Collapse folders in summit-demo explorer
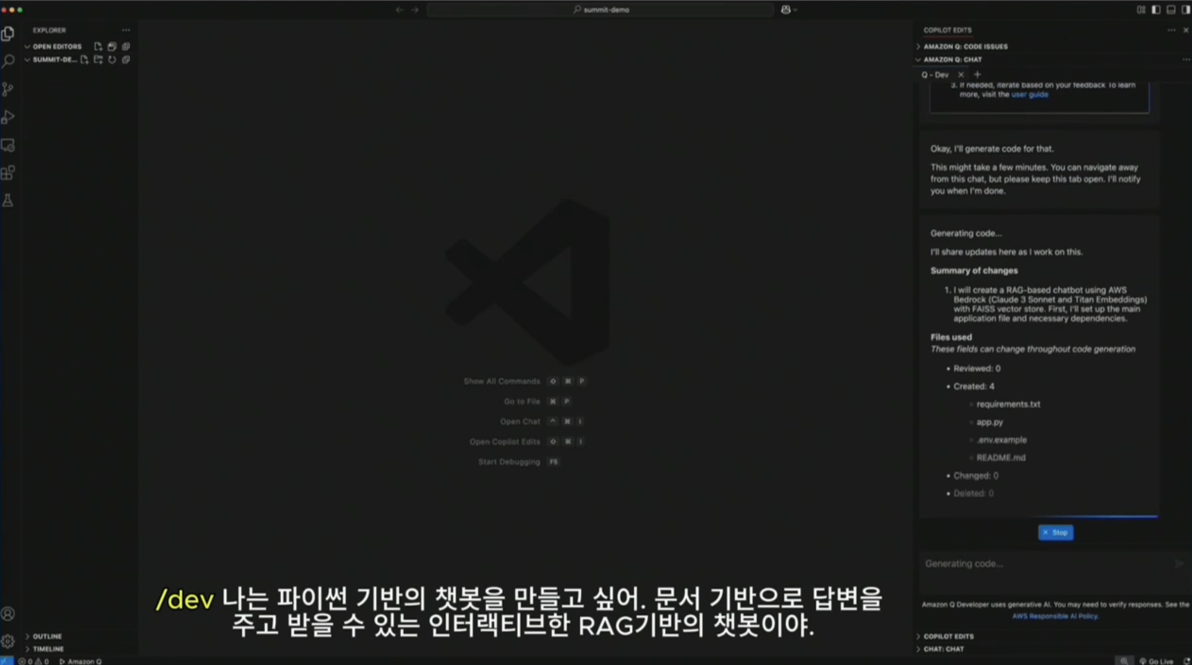The height and width of the screenshot is (665, 1192). point(126,59)
